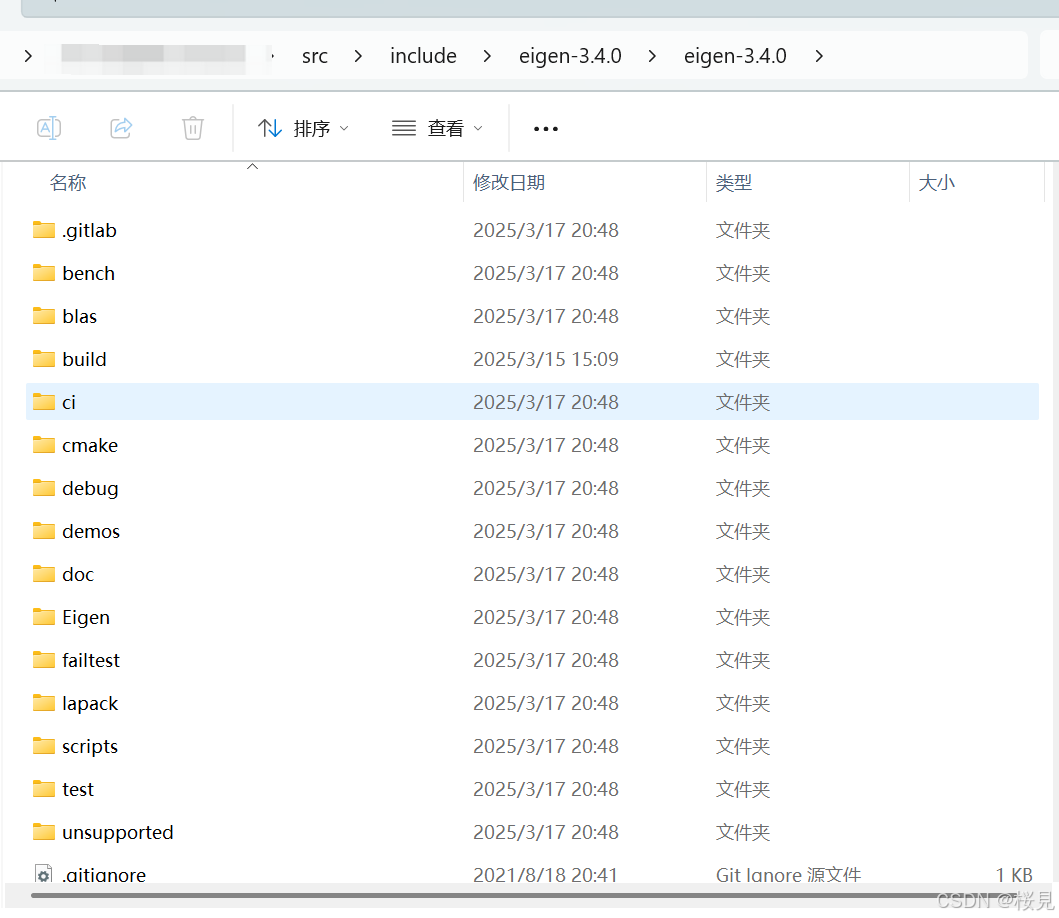
Task: Select the cmake folder icon
Action: pyautogui.click(x=44, y=445)
